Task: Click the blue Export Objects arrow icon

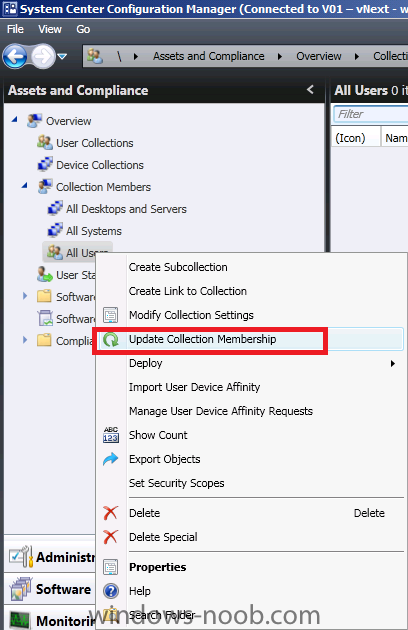Action: coord(111,459)
